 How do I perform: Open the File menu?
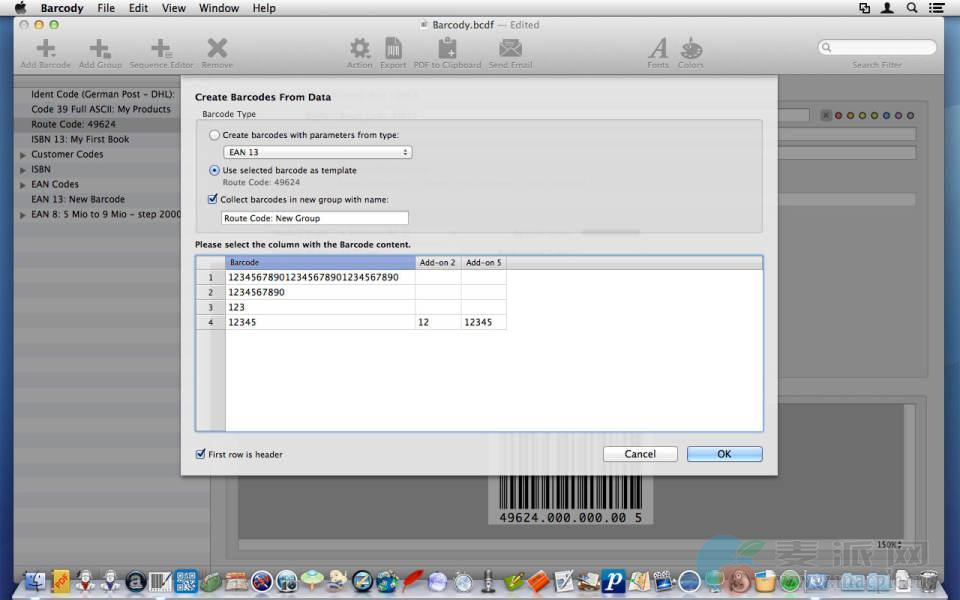click(106, 8)
